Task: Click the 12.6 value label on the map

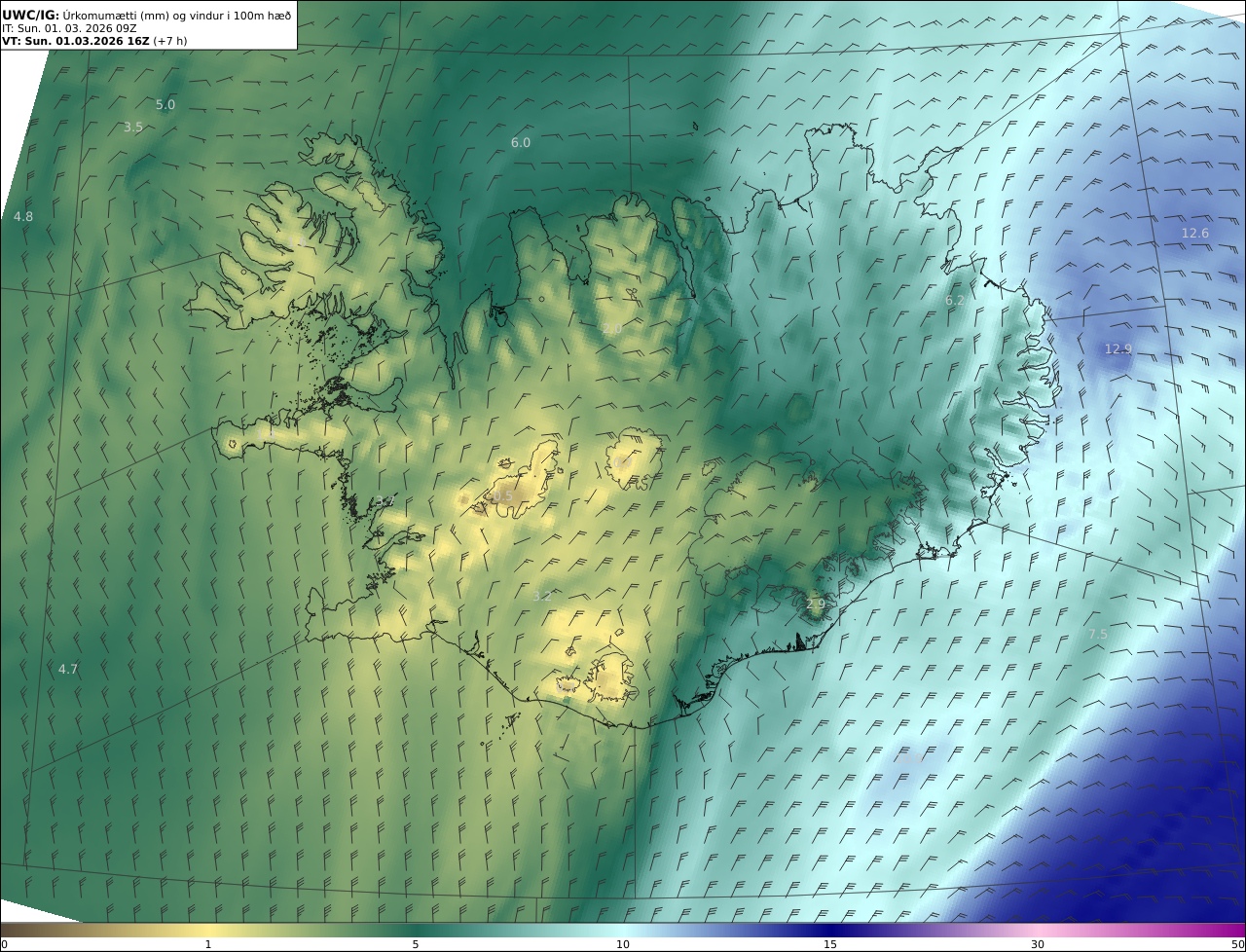Action: (1195, 233)
